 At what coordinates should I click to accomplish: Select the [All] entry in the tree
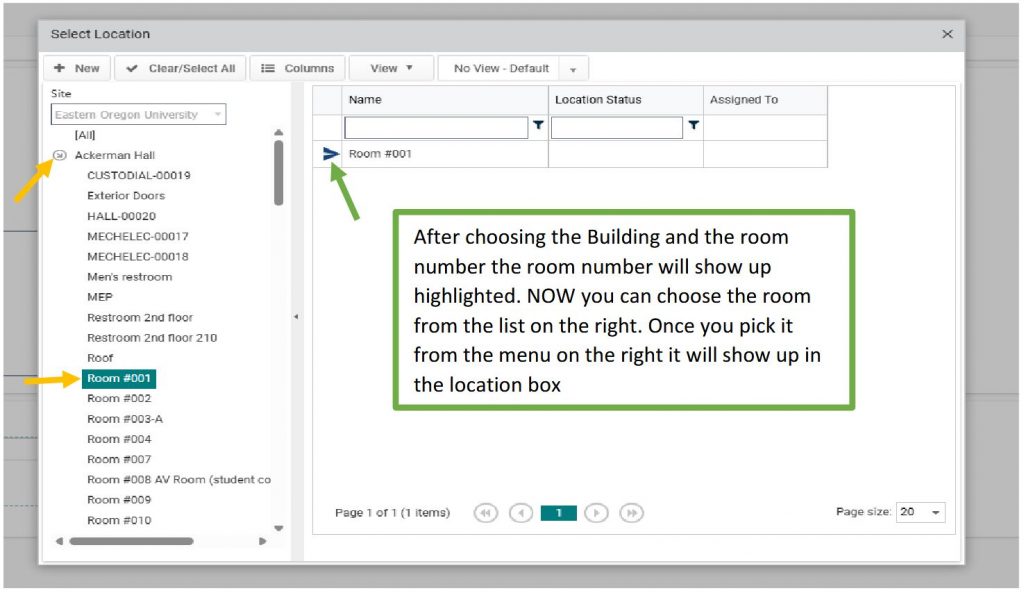click(x=85, y=134)
